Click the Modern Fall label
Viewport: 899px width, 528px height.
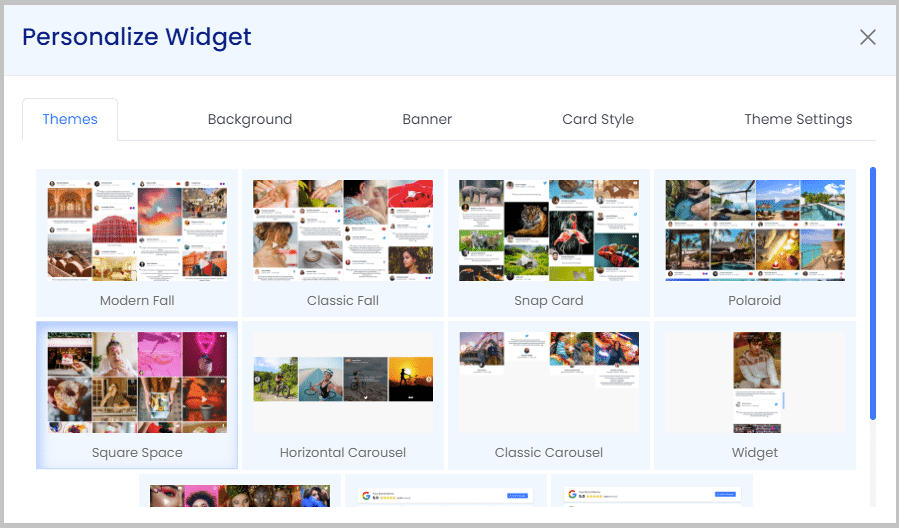point(137,300)
